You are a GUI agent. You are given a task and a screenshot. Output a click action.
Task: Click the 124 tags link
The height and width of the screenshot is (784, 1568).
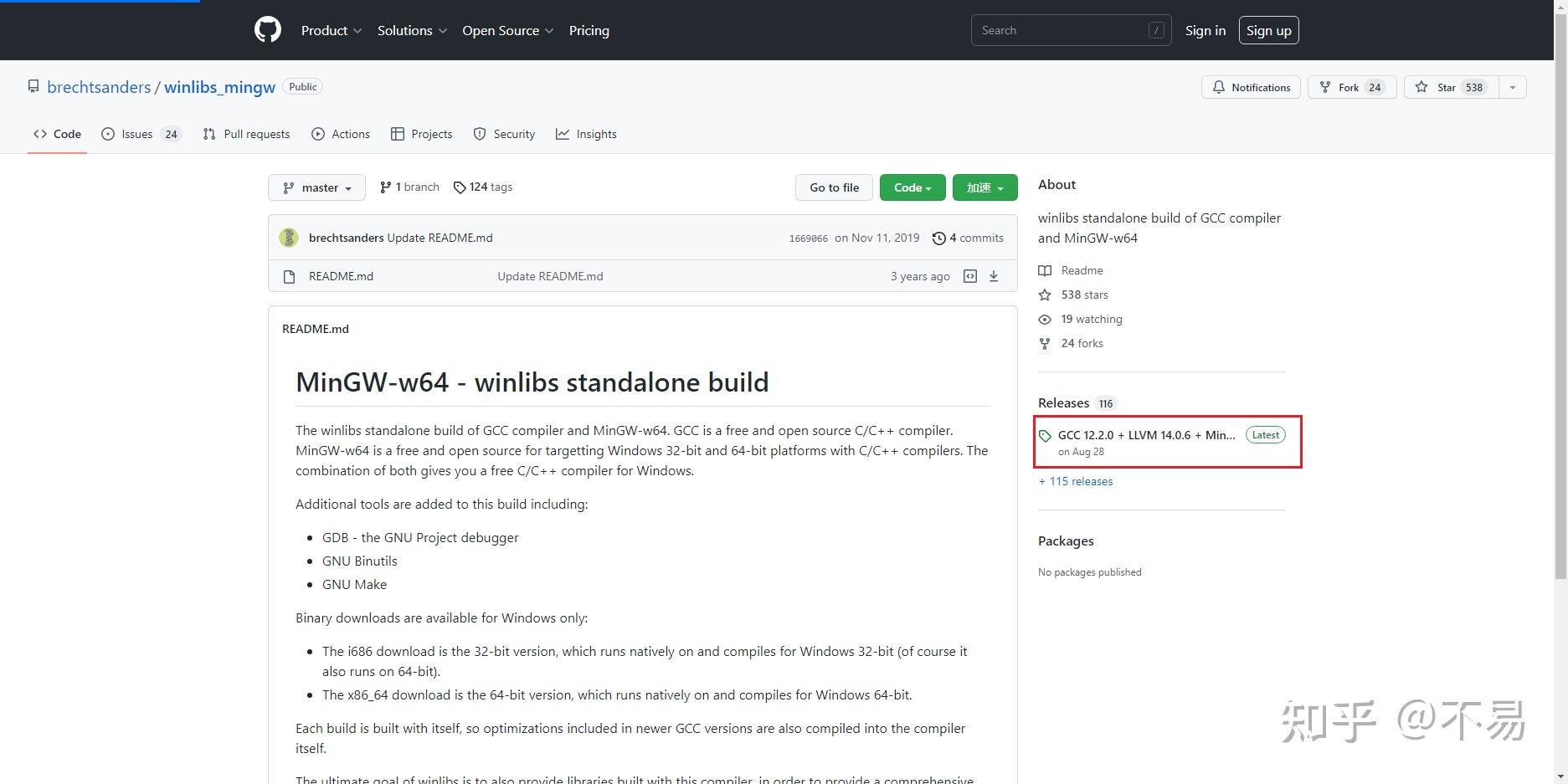(483, 187)
